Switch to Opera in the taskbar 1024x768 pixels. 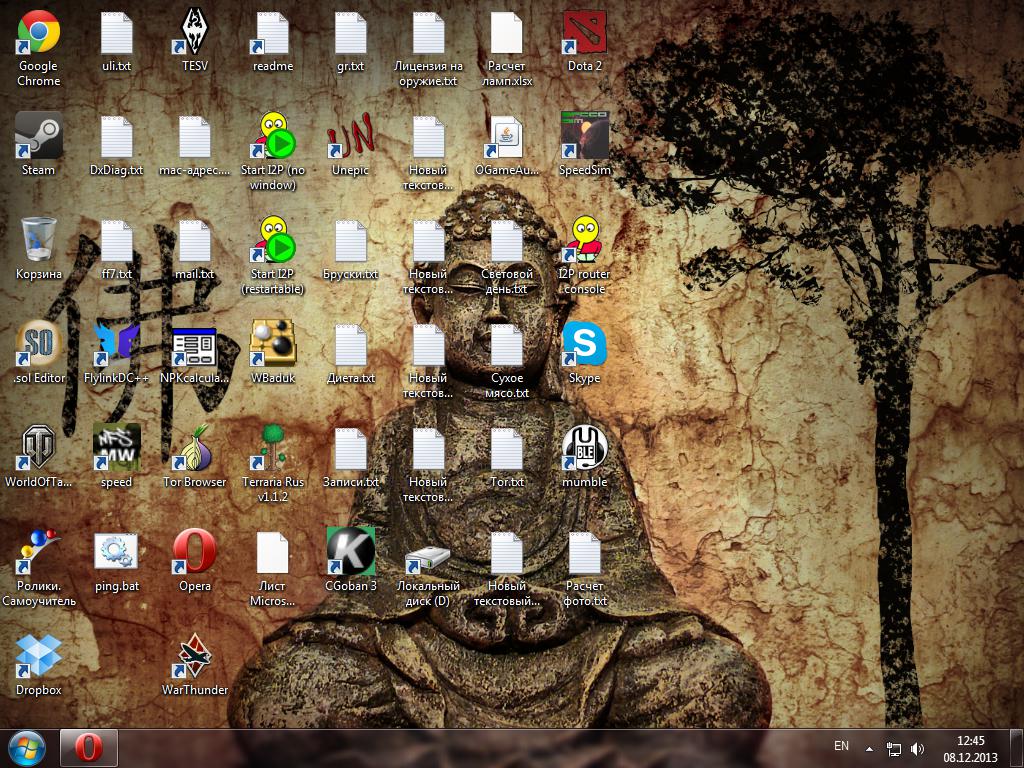[x=89, y=748]
